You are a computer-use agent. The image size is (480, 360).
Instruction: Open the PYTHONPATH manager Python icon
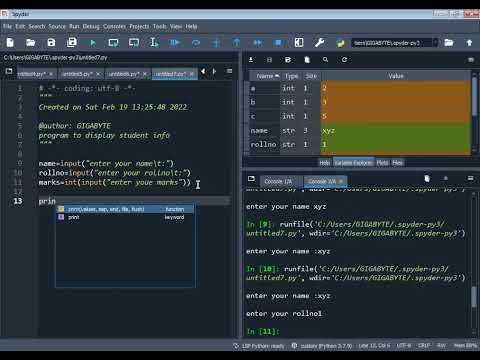340,43
